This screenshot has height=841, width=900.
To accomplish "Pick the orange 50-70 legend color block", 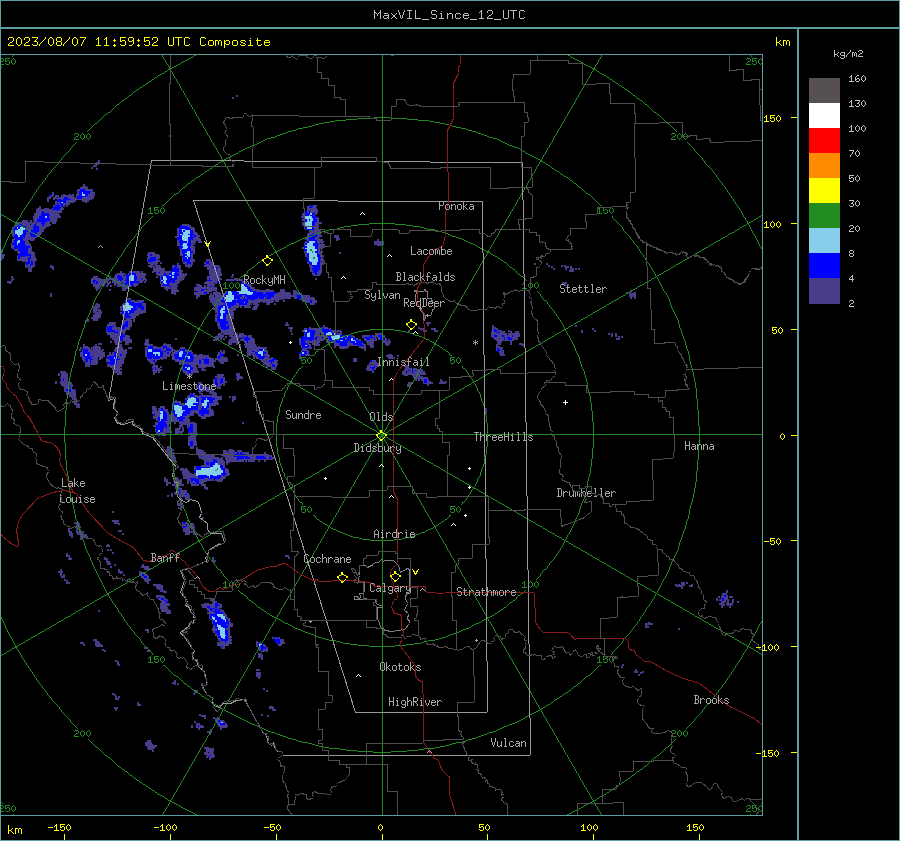I will (824, 165).
